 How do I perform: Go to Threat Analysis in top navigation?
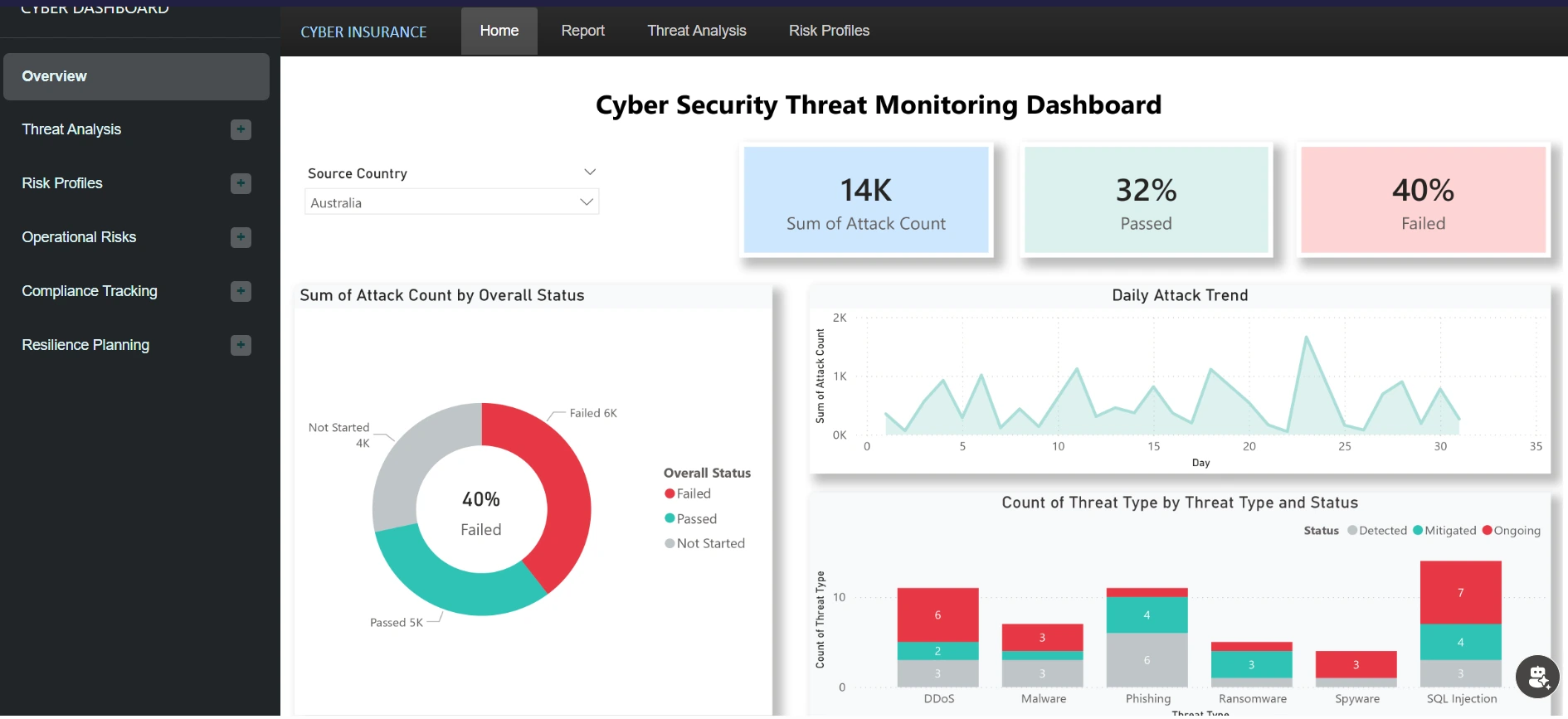tap(696, 31)
